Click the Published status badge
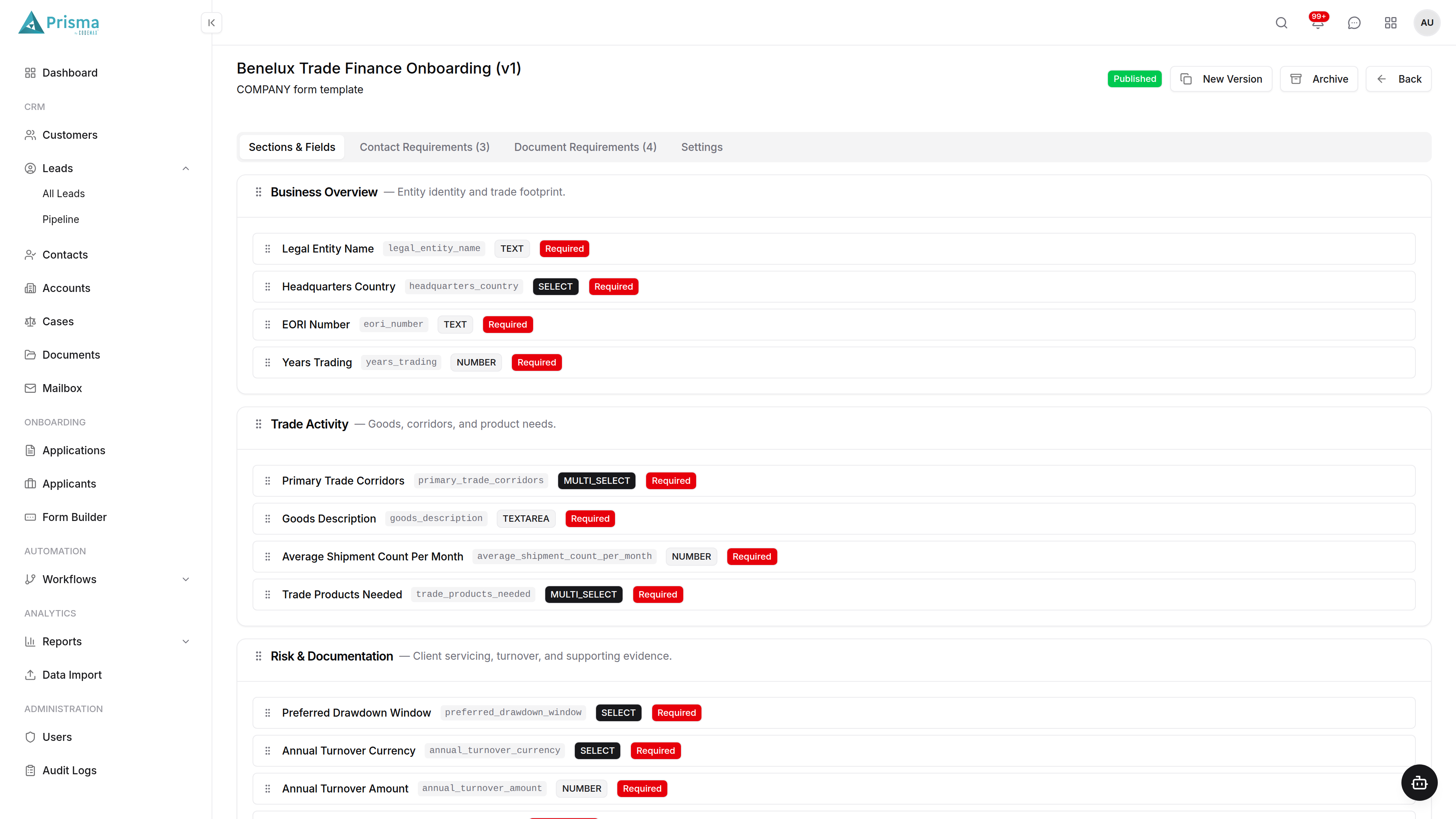Viewport: 1456px width, 819px height. tap(1134, 79)
